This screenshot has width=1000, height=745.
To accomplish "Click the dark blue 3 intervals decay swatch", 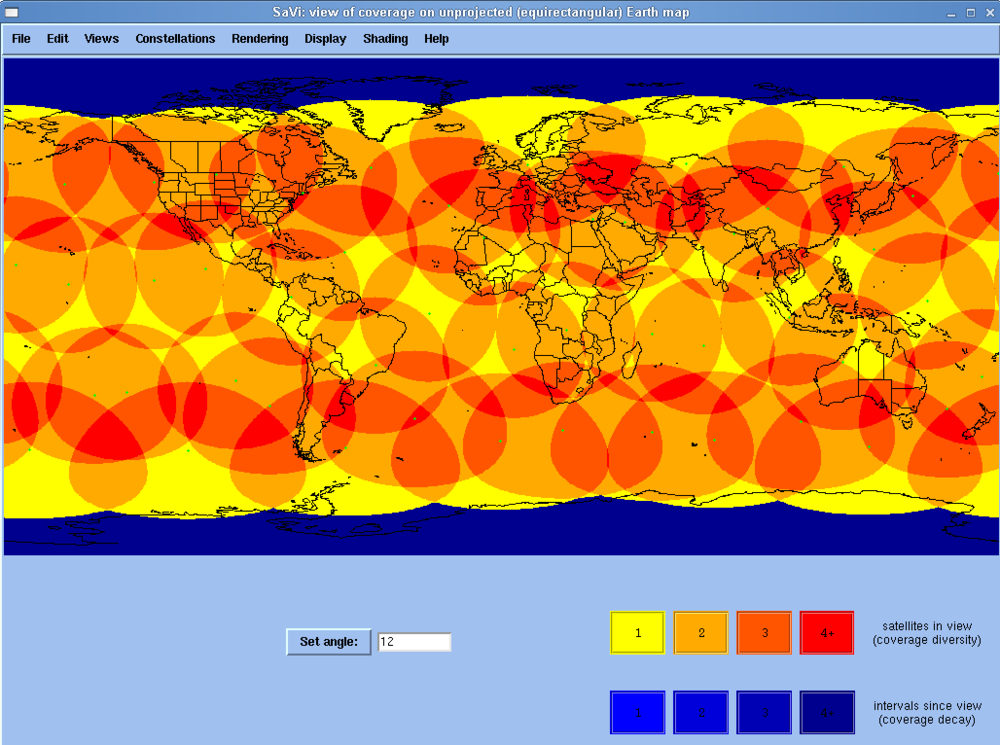I will click(x=764, y=712).
